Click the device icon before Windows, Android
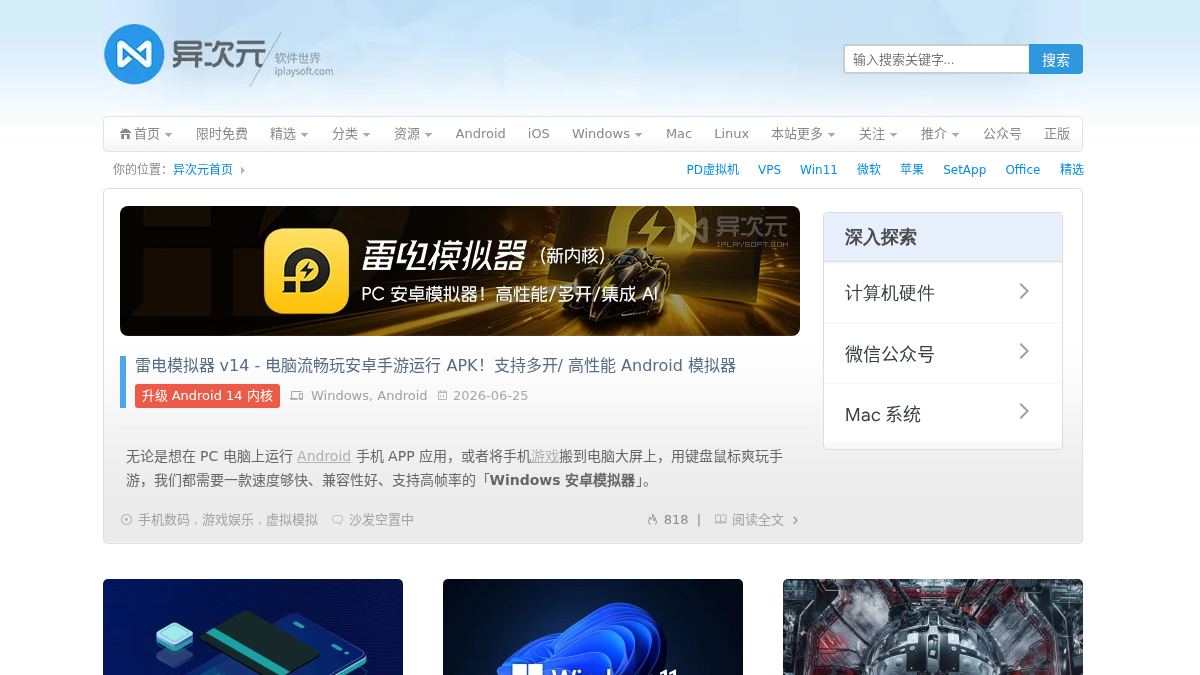Viewport: 1200px width, 675px height. pyautogui.click(x=297, y=396)
